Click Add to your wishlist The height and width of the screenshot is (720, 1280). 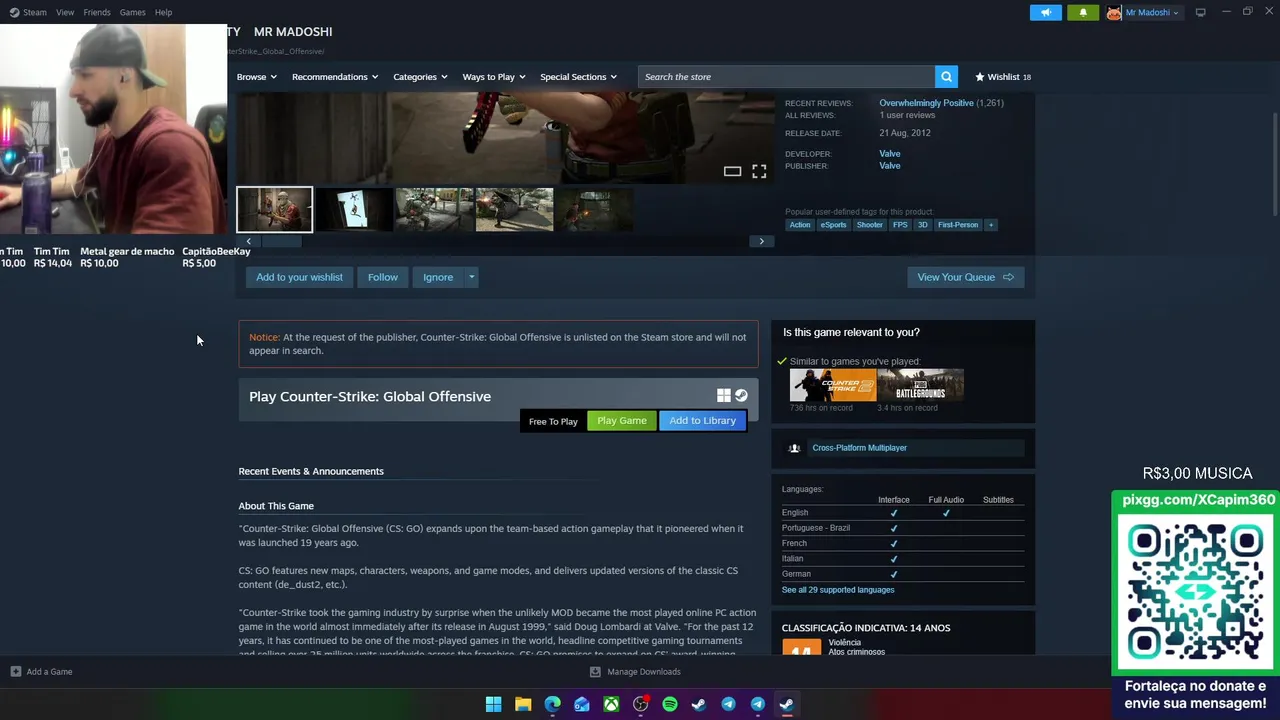pos(299,277)
